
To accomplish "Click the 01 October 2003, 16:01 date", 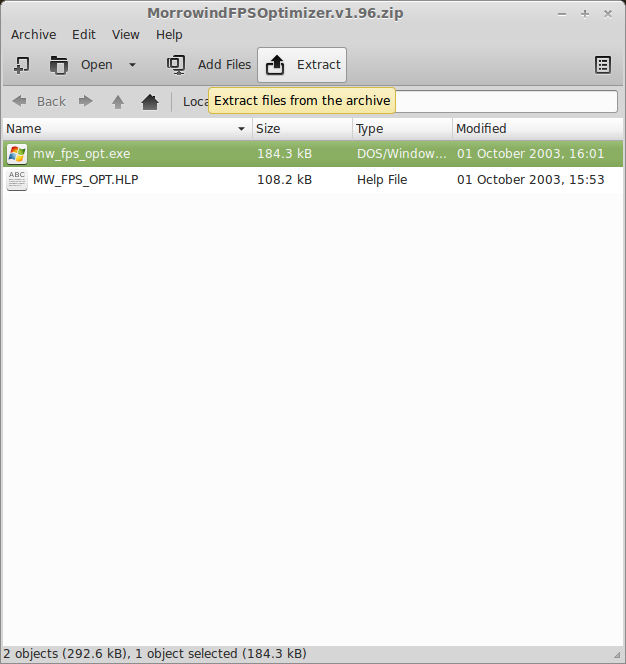I will click(531, 154).
